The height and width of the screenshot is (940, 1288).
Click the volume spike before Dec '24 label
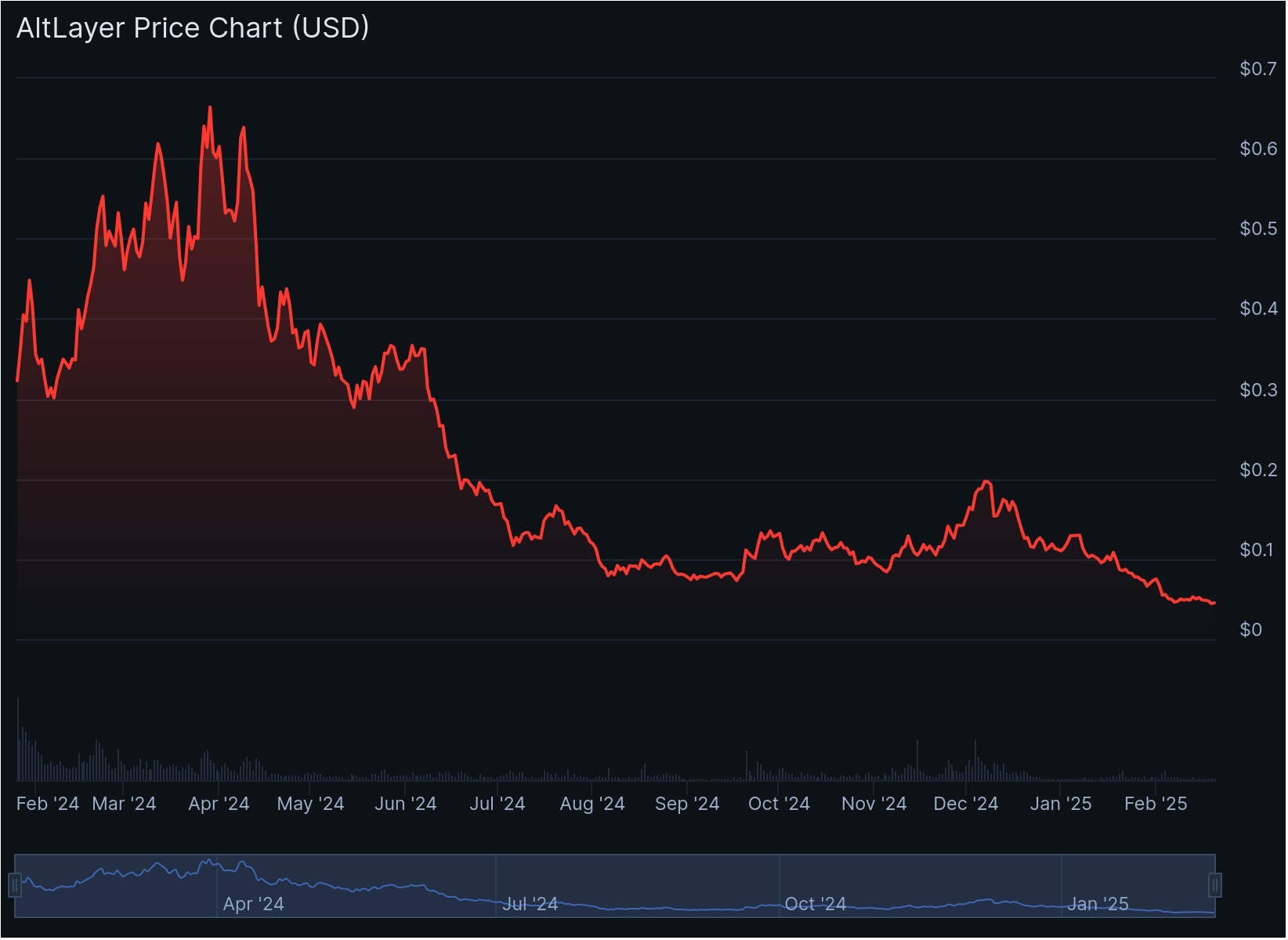click(917, 760)
